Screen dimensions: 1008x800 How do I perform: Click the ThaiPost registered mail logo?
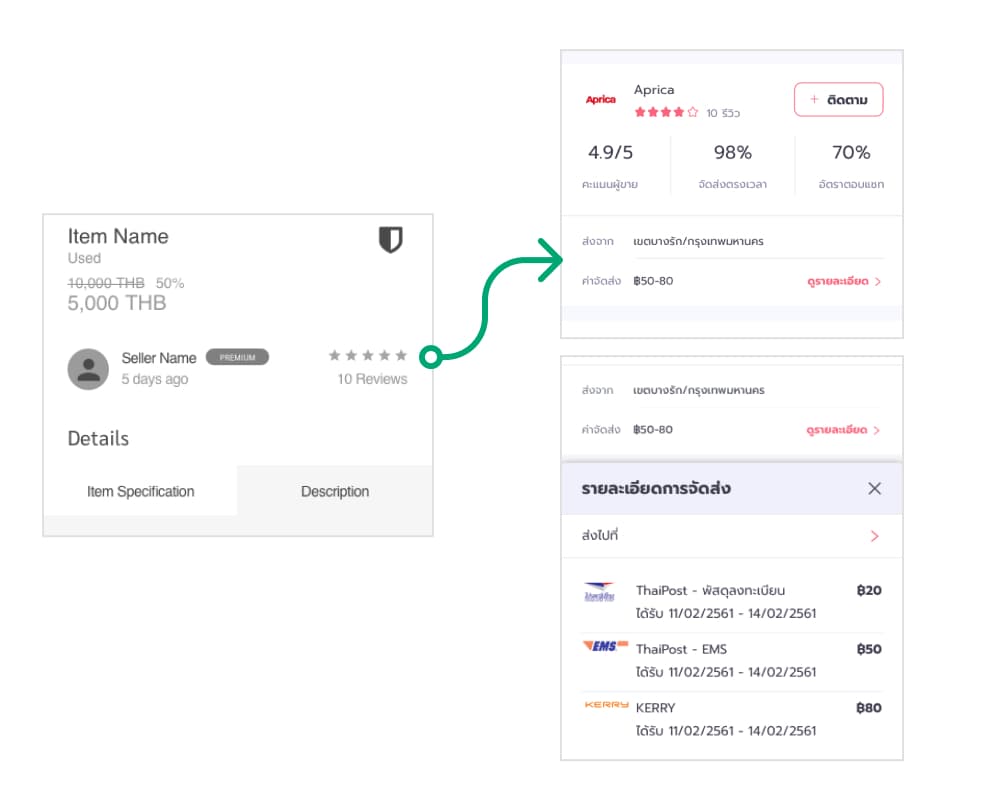pyautogui.click(x=600, y=593)
